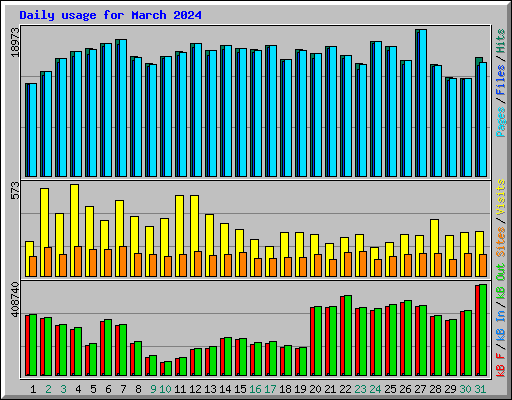Image resolution: width=512 pixels, height=400 pixels.
Task: Click the 'Daily usage for March 2024' title
Action: pos(110,15)
